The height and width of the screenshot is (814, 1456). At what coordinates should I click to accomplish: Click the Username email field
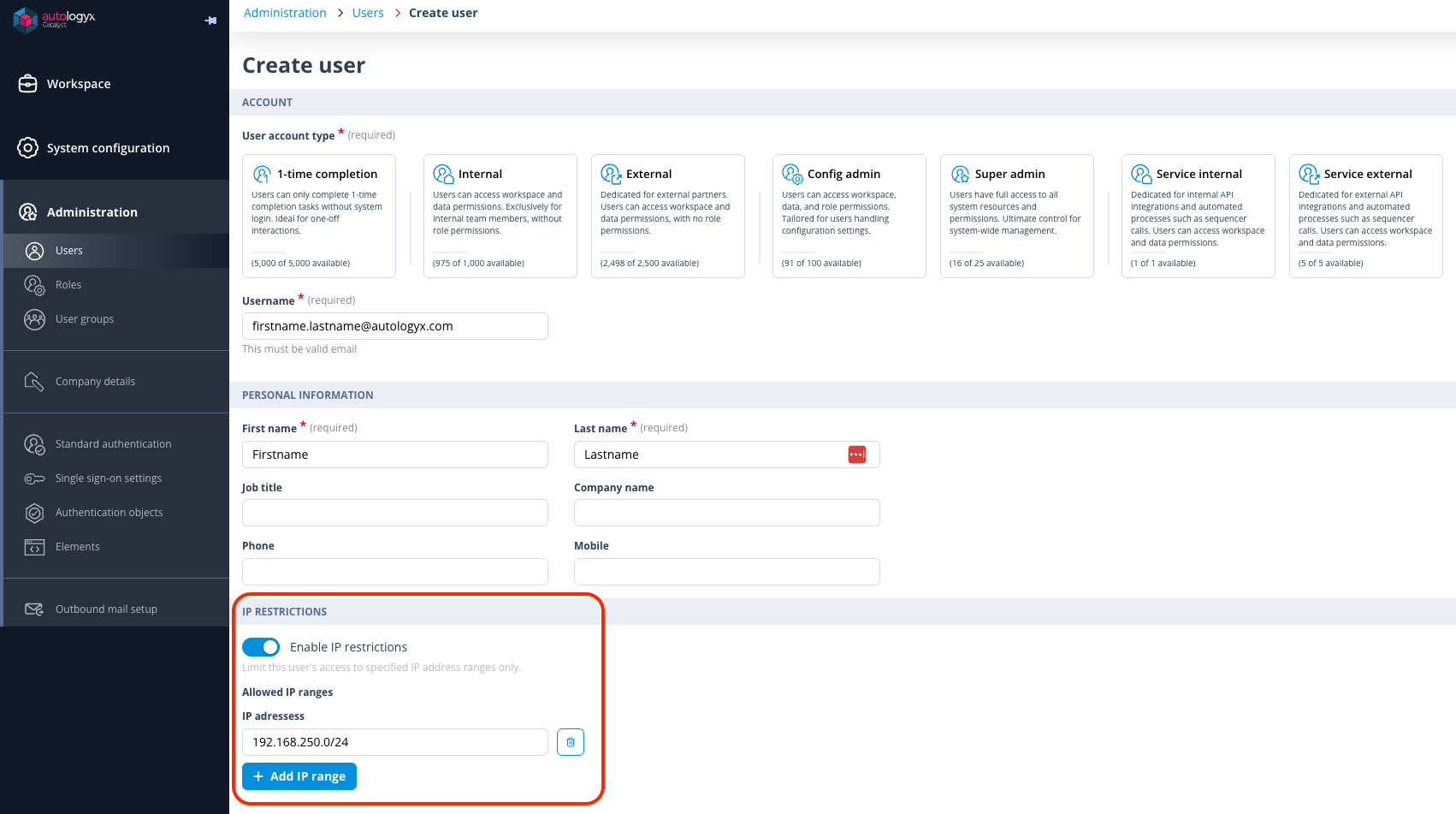coord(395,326)
